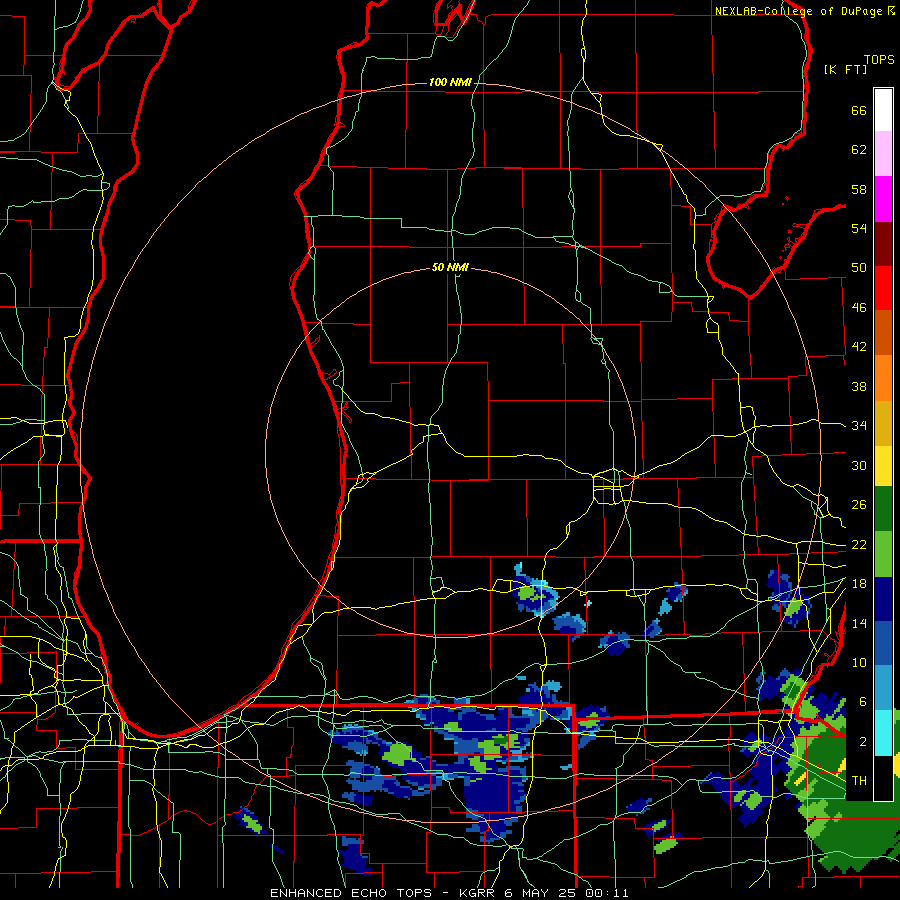Viewport: 900px width, 900px height.
Task: Click the 50 value on the color scale
Action: [x=859, y=268]
